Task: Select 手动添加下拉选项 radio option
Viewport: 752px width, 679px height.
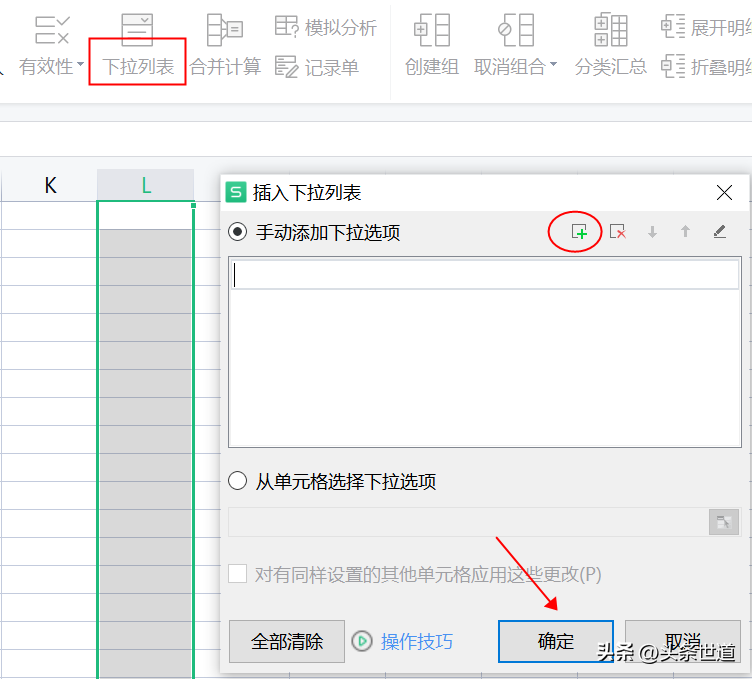Action: coord(237,232)
